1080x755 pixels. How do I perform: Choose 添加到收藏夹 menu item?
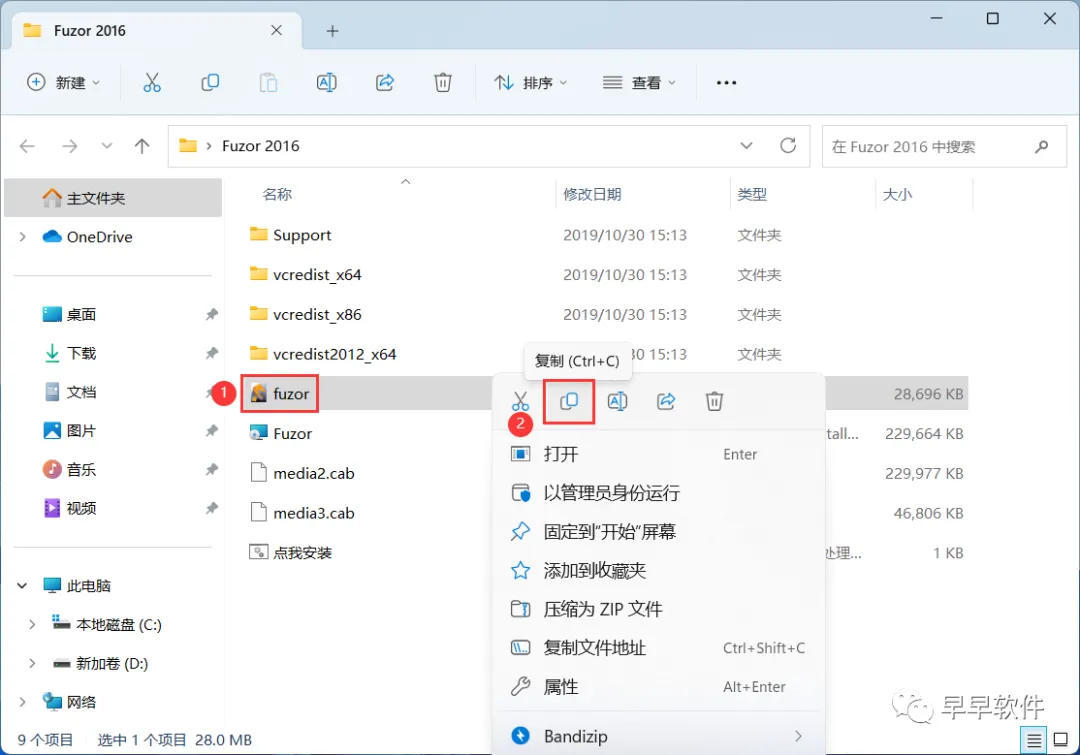(658, 570)
